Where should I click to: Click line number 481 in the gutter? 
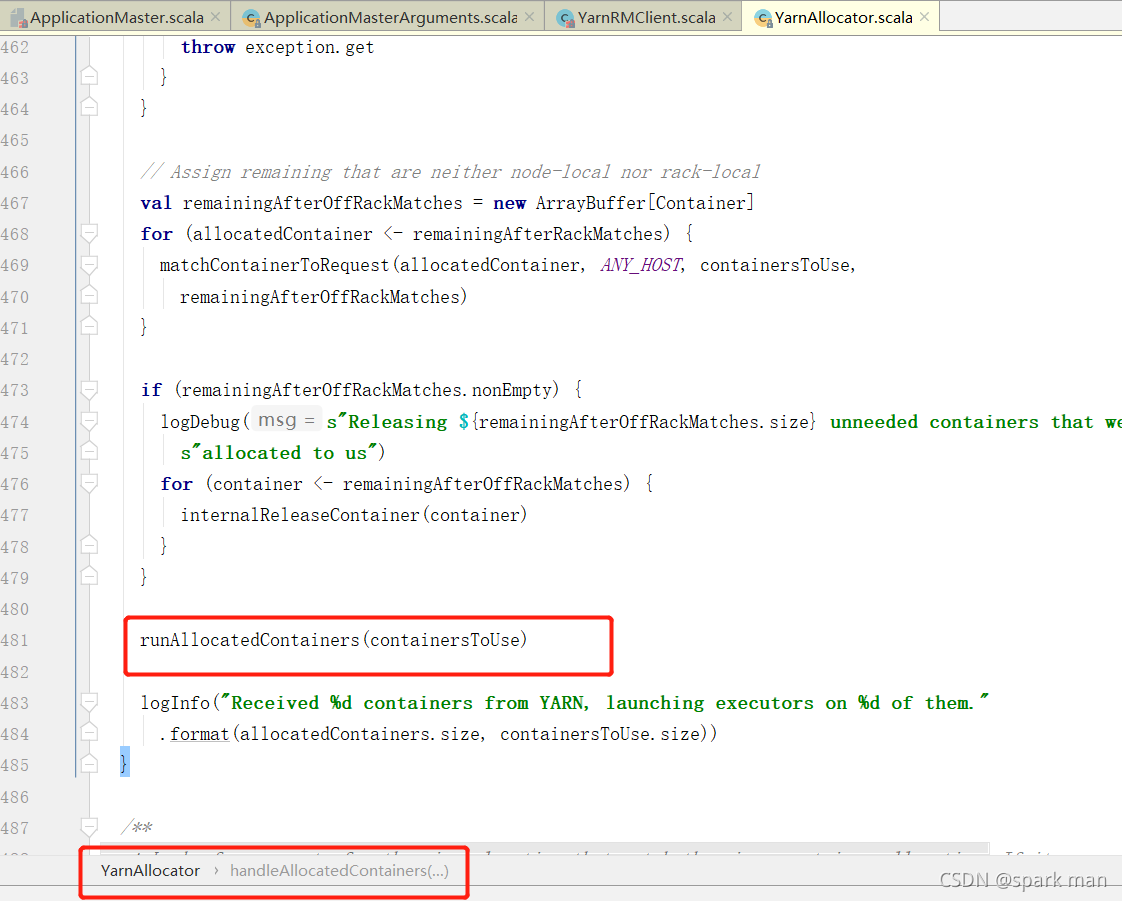coord(15,641)
